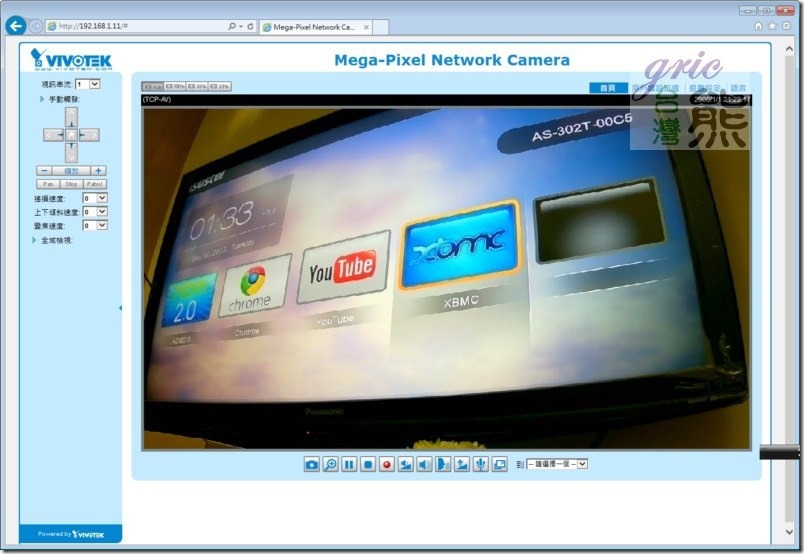Open the client settings tab
804x554 pixels.
655,88
